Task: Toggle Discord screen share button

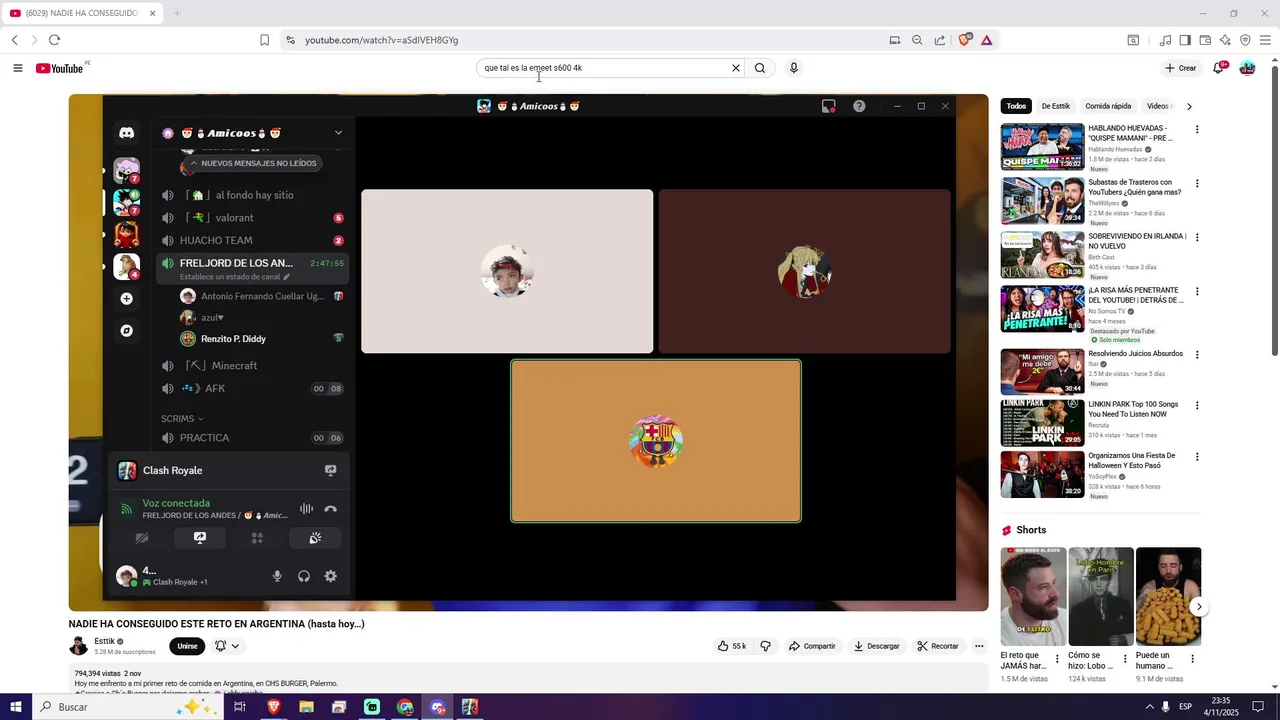Action: coord(200,538)
